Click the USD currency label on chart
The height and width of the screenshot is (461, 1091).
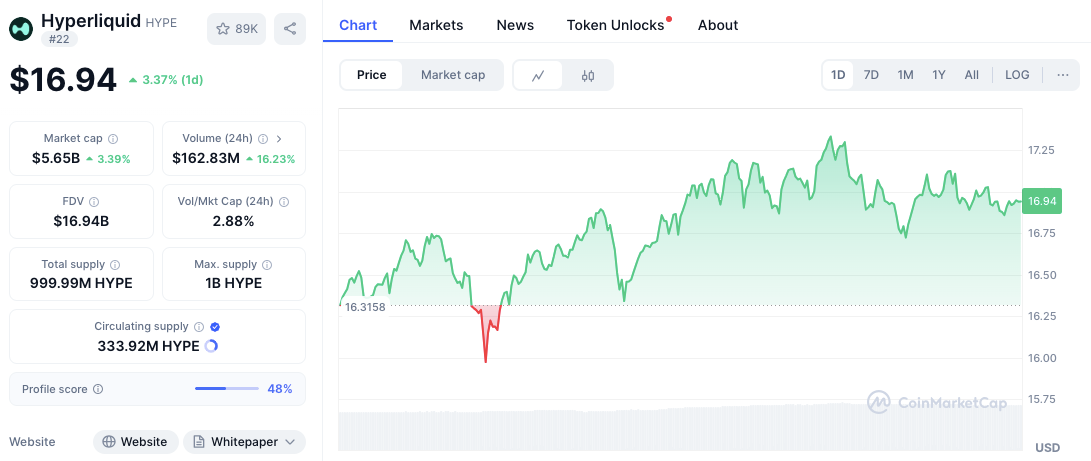[1047, 448]
